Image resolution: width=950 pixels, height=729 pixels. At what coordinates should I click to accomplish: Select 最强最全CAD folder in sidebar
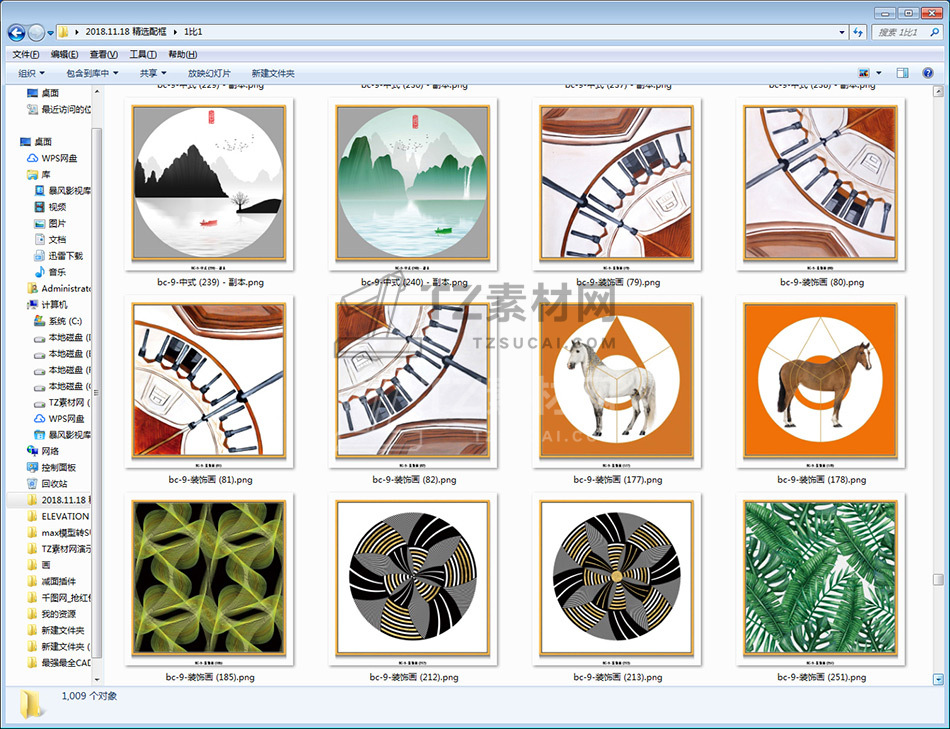(x=59, y=663)
